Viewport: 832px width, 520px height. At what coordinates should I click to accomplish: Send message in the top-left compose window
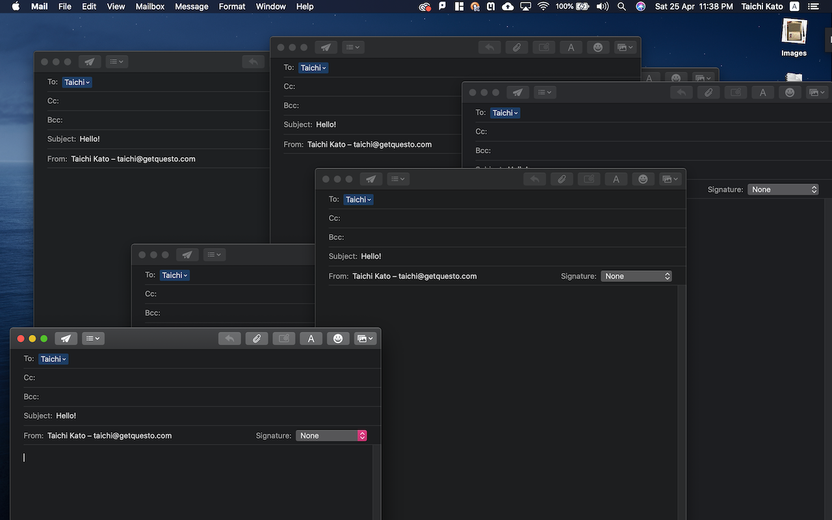(x=90, y=62)
